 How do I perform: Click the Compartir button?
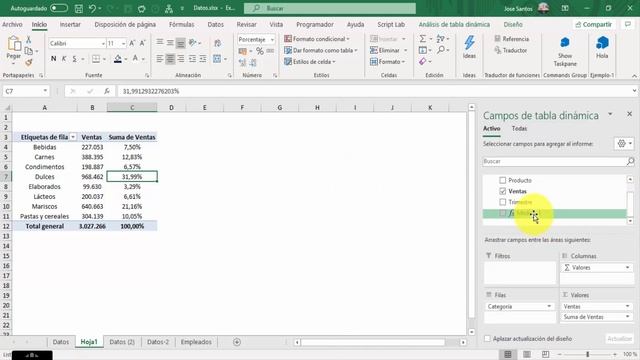[x=593, y=24]
